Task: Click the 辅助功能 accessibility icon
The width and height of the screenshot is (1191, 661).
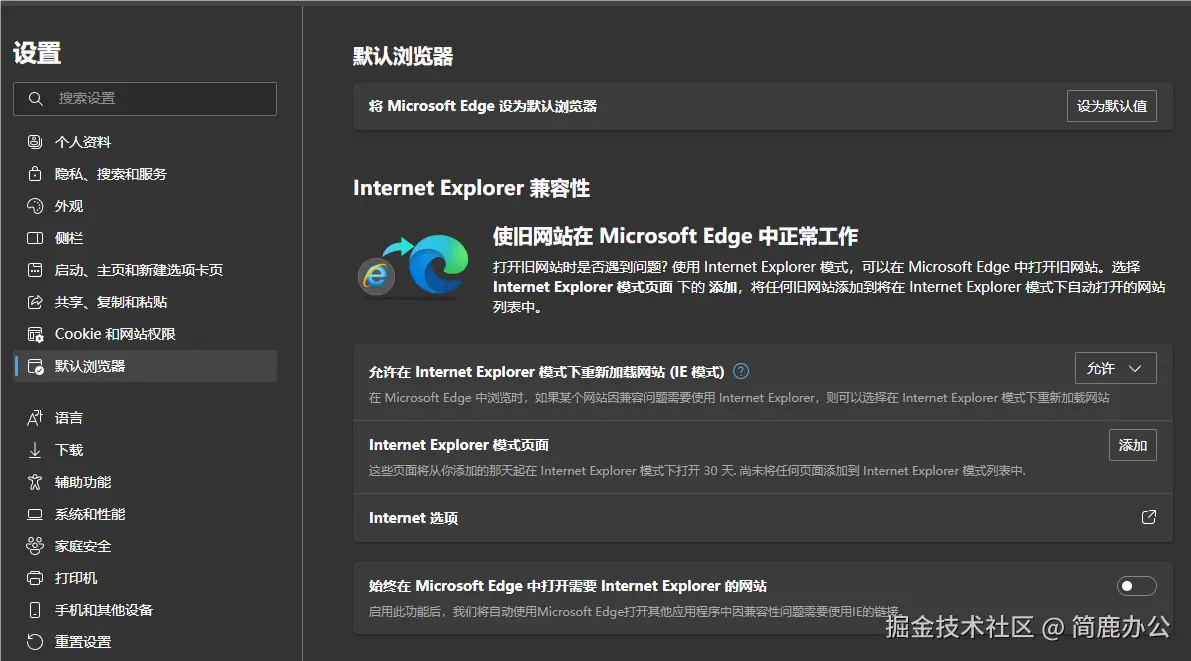Action: click(x=35, y=482)
